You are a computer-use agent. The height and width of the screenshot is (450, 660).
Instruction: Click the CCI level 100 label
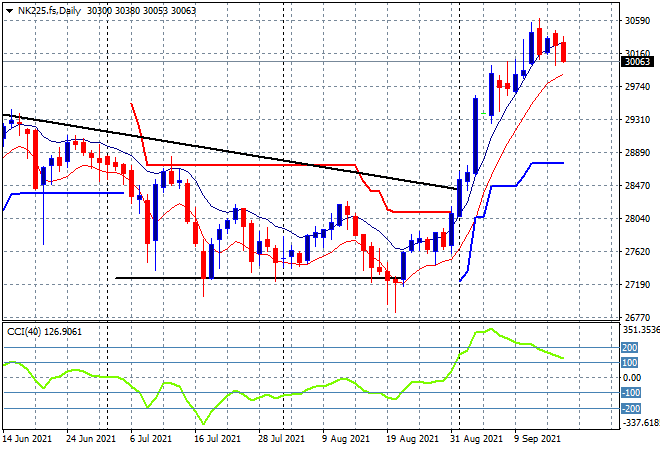click(630, 362)
